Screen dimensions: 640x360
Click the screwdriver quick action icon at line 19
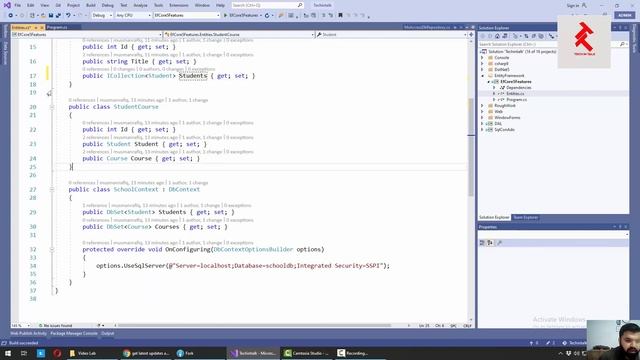coord(49,93)
